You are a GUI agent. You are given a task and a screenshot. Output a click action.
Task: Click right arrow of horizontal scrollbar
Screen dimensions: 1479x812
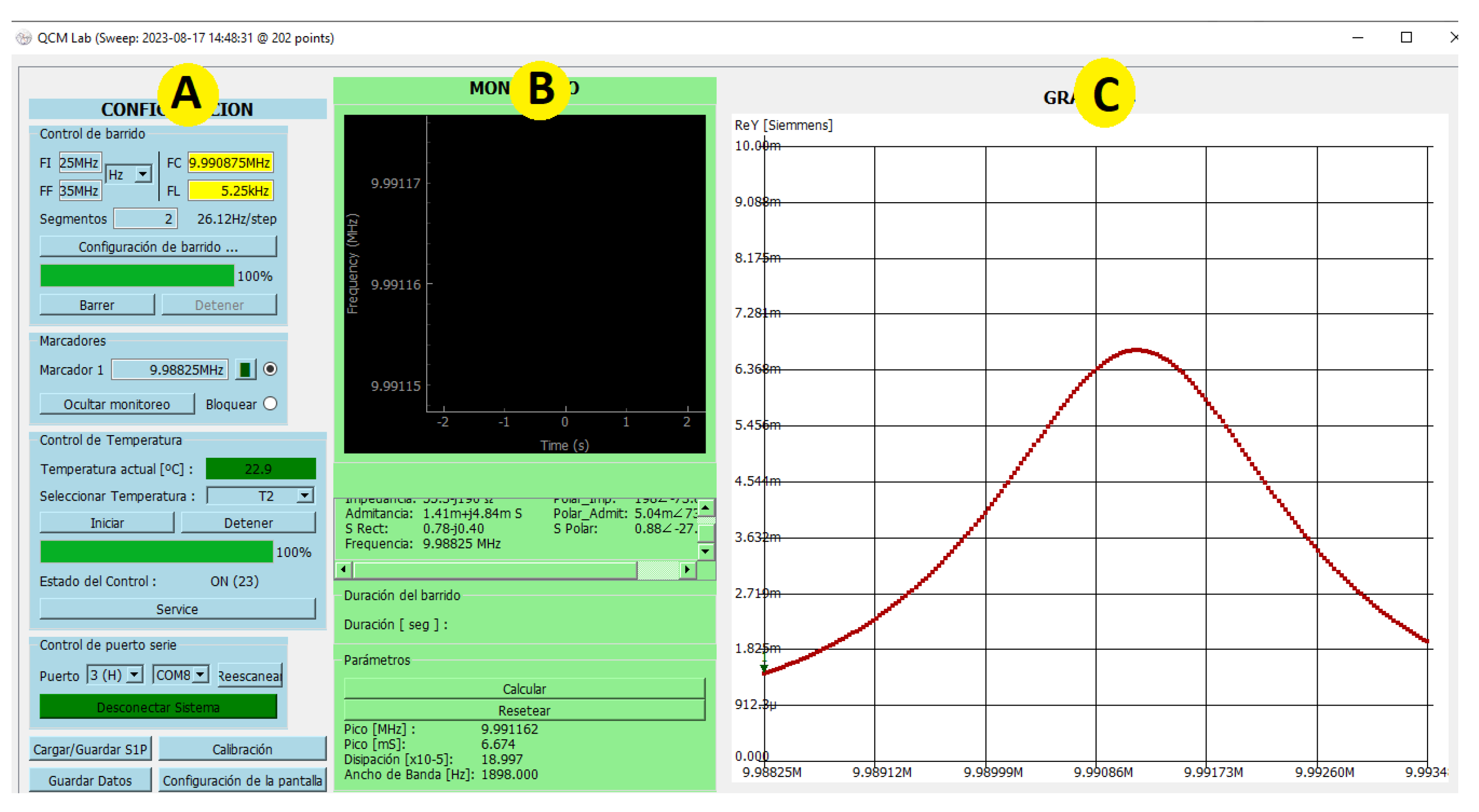[x=687, y=570]
